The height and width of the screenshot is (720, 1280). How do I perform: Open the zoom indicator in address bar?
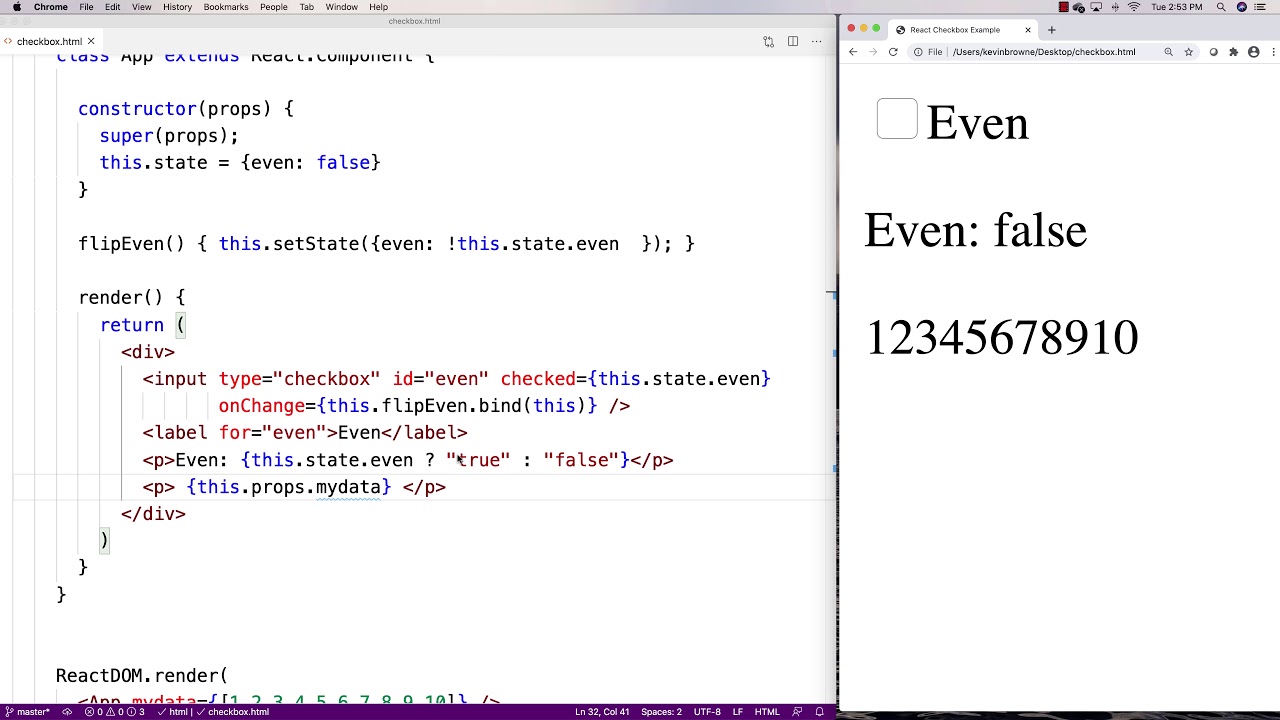tap(1168, 52)
